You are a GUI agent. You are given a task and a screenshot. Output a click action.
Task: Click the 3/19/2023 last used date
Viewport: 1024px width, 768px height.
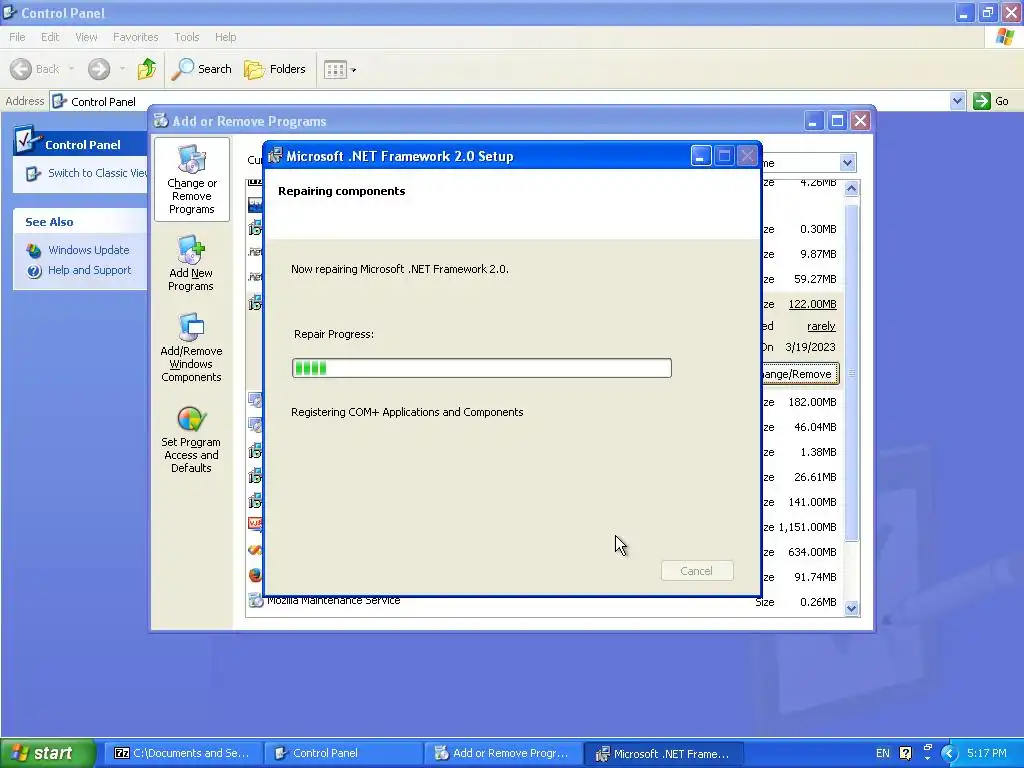click(810, 347)
